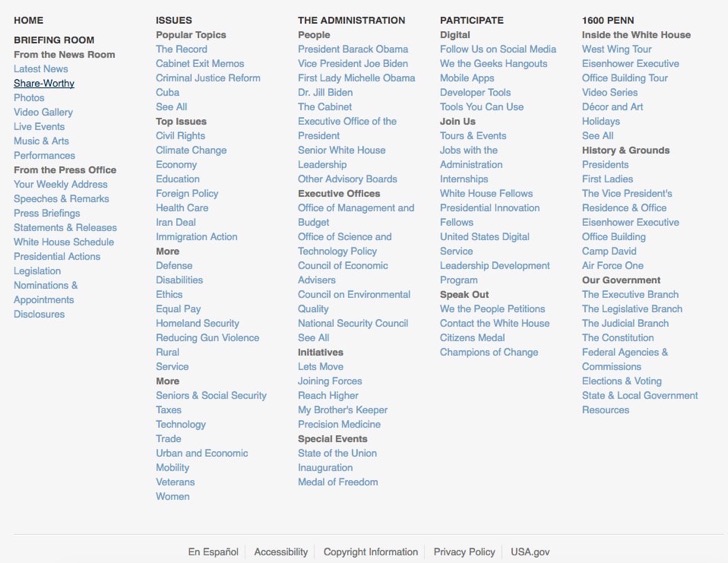Open President Barack Obama page

(x=353, y=49)
